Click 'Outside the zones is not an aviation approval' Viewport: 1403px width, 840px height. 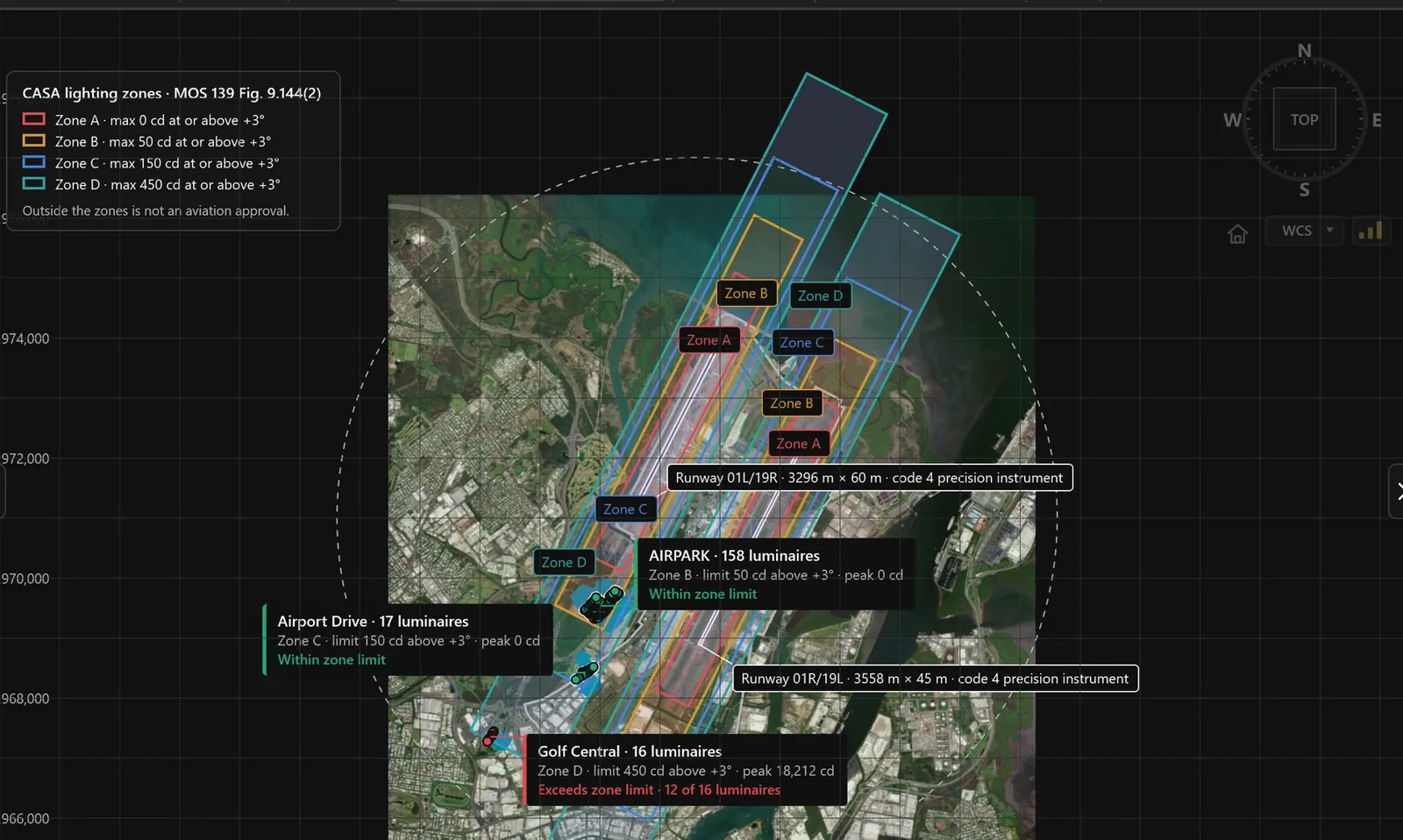click(155, 210)
